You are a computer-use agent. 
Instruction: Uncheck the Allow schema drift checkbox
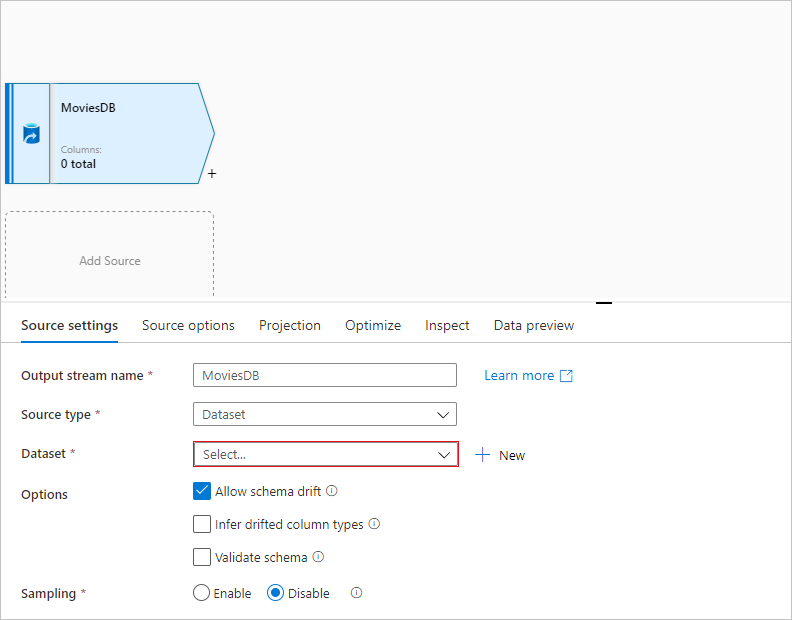click(x=202, y=492)
